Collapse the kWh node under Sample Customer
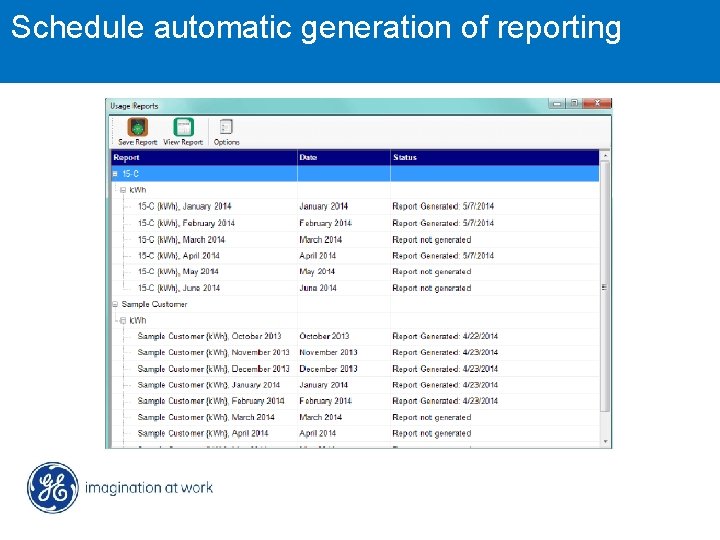This screenshot has height=540, width=720. pos(123,321)
